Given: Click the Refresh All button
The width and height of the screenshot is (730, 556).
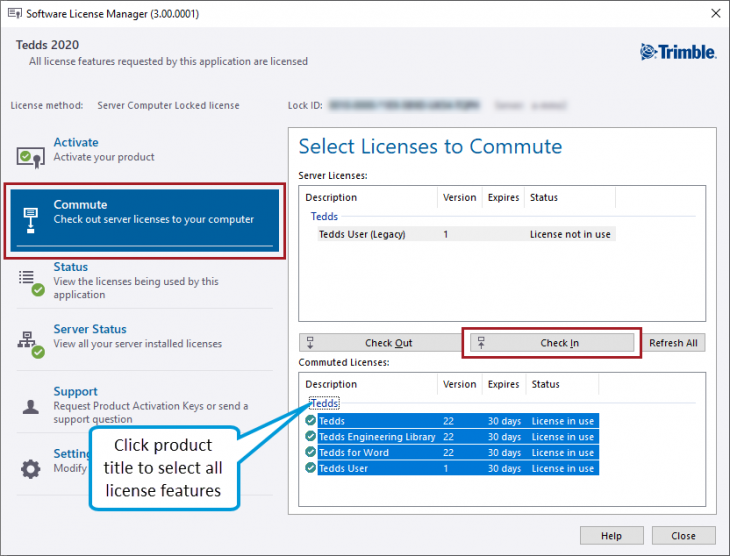Looking at the screenshot, I should [673, 343].
